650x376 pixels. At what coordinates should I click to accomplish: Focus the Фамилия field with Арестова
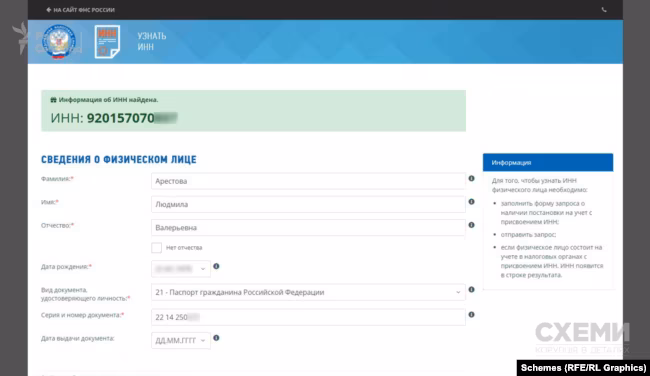coord(308,181)
